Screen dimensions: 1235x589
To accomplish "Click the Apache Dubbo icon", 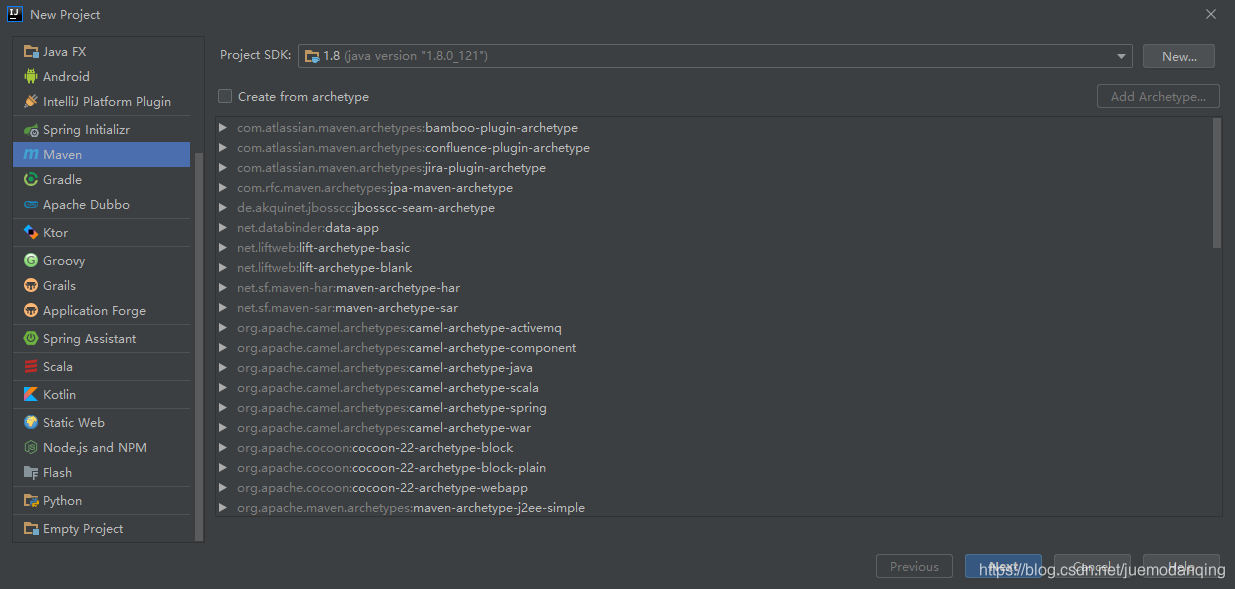I will coord(31,205).
